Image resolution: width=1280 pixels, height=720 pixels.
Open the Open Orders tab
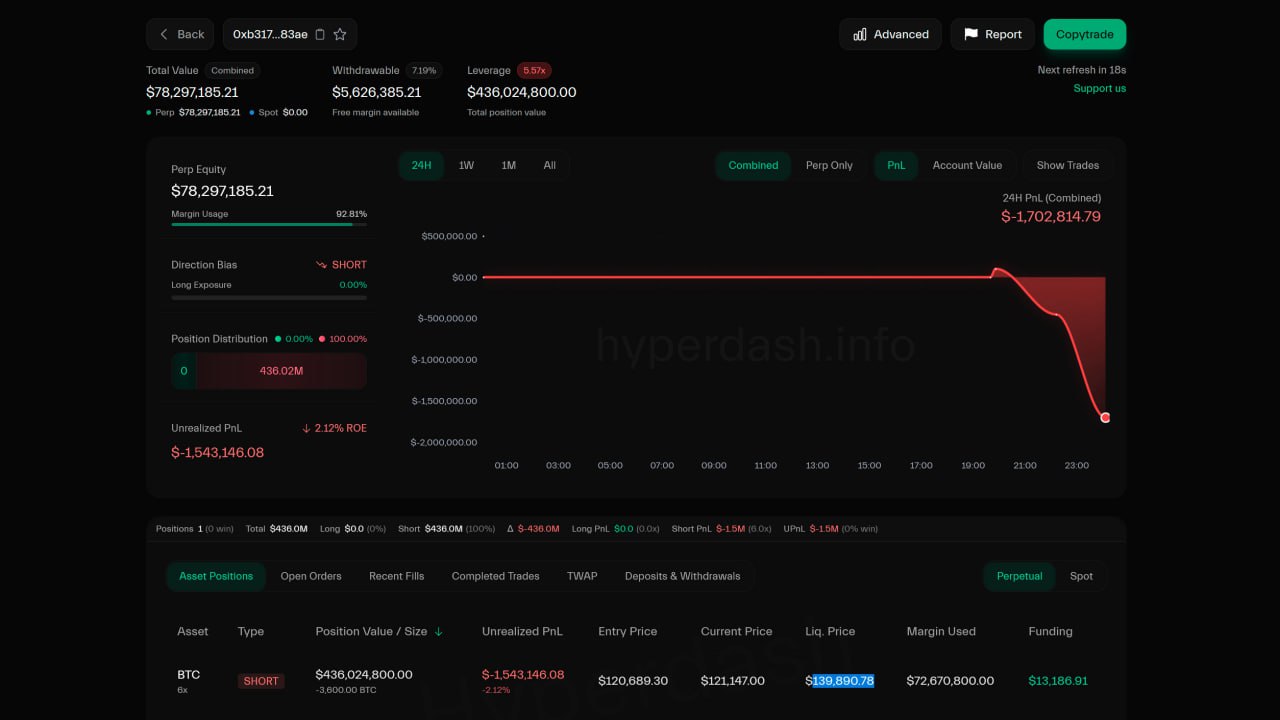[311, 576]
